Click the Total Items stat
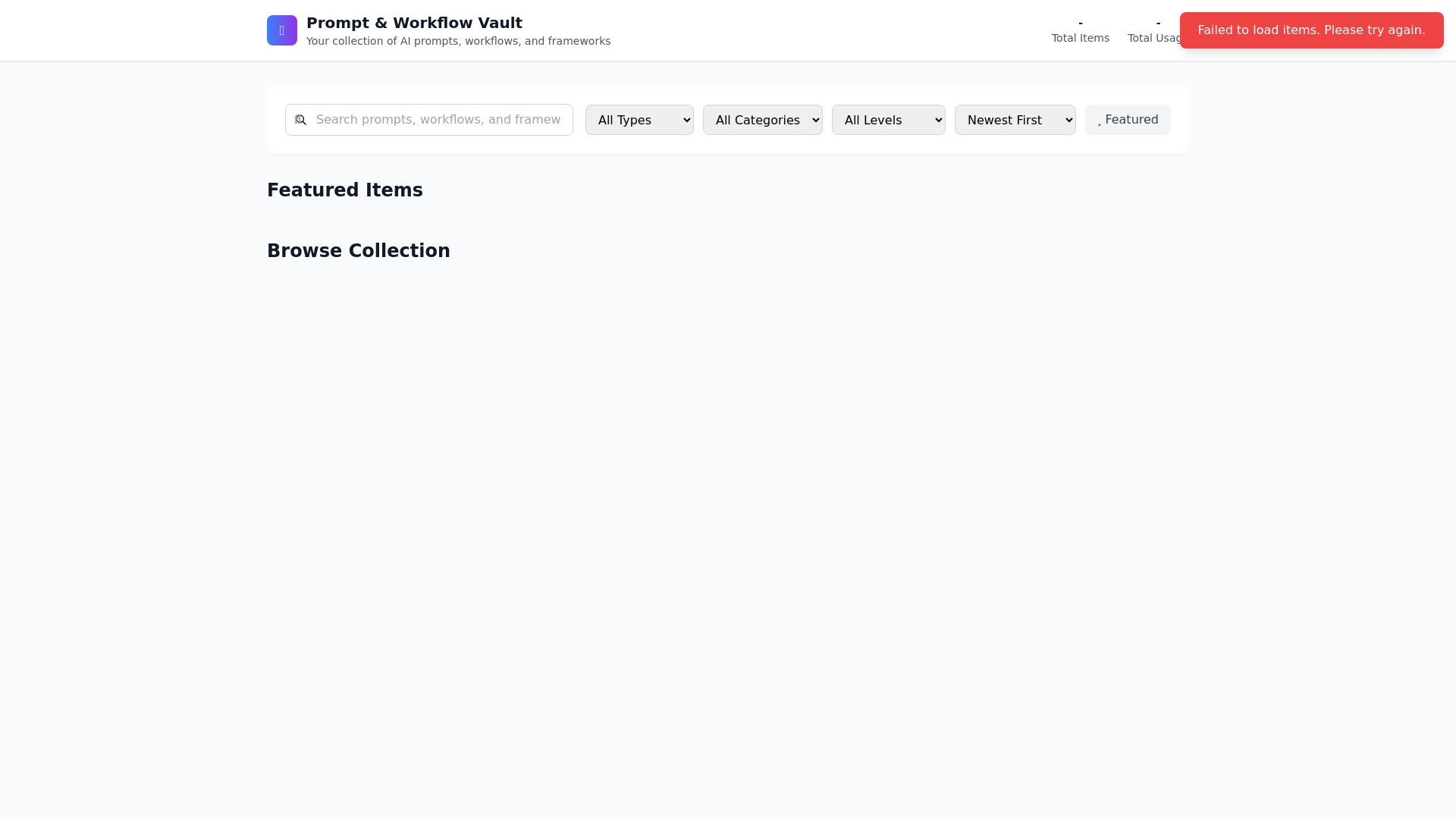The width and height of the screenshot is (1456, 819). (1081, 30)
